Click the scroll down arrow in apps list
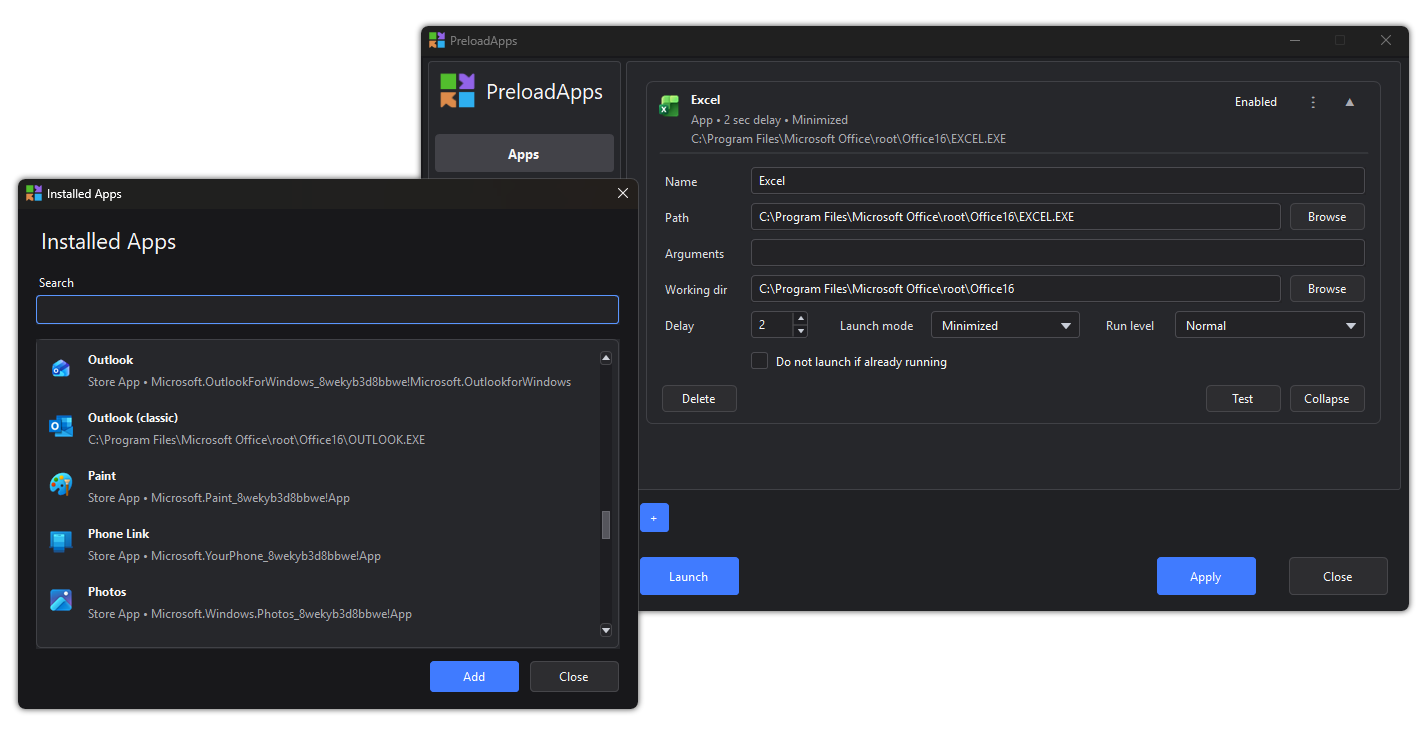Screen dimensions: 1426x730 coord(606,630)
